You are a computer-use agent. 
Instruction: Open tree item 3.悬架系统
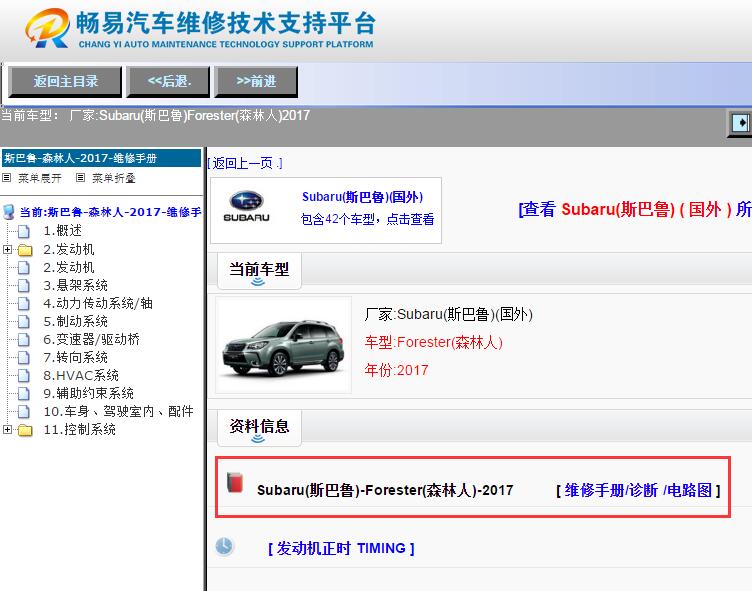tap(75, 285)
